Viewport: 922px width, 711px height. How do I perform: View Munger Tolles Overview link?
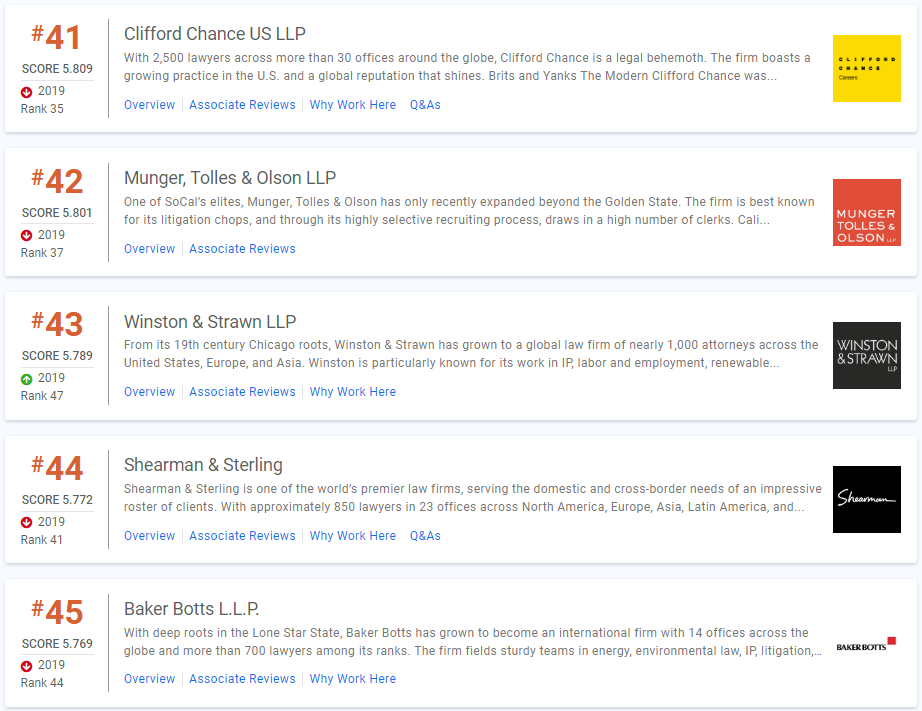point(149,249)
